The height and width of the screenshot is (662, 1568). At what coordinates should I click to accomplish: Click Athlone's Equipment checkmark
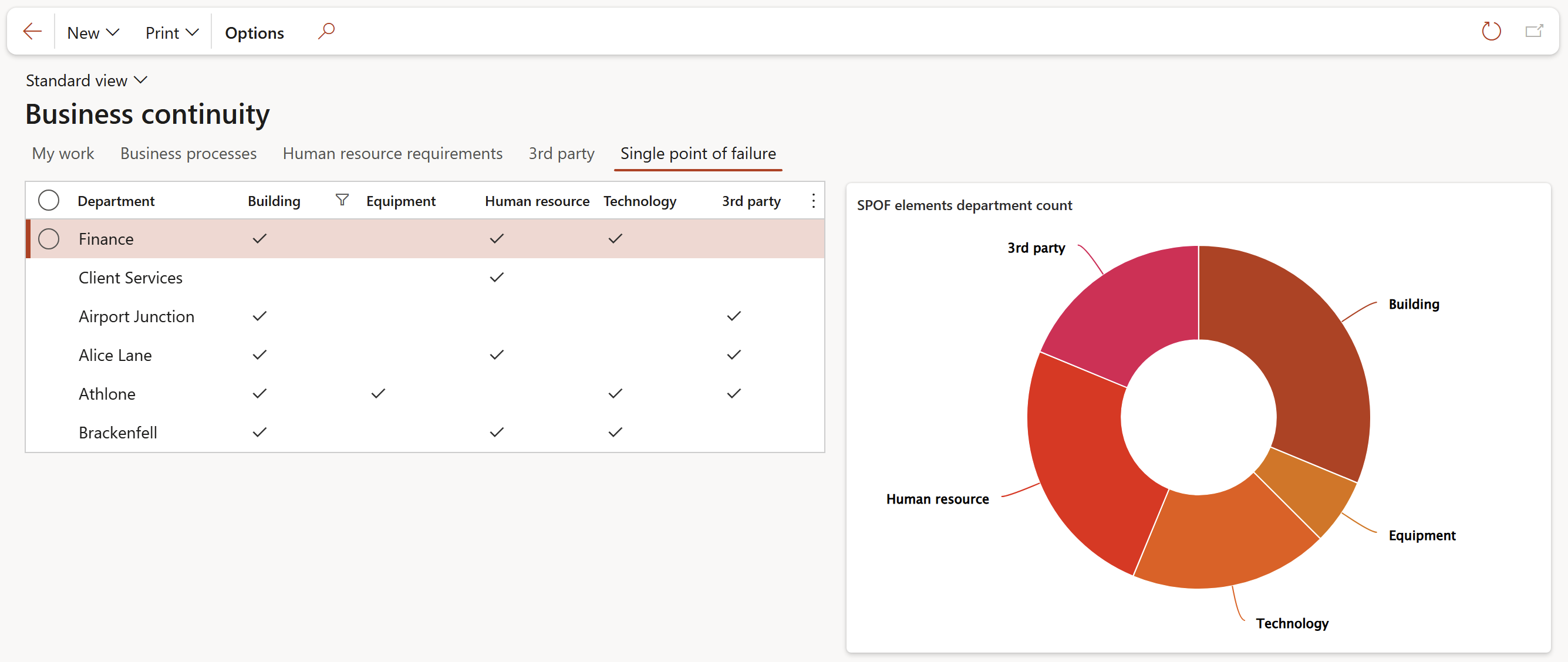[x=378, y=394]
